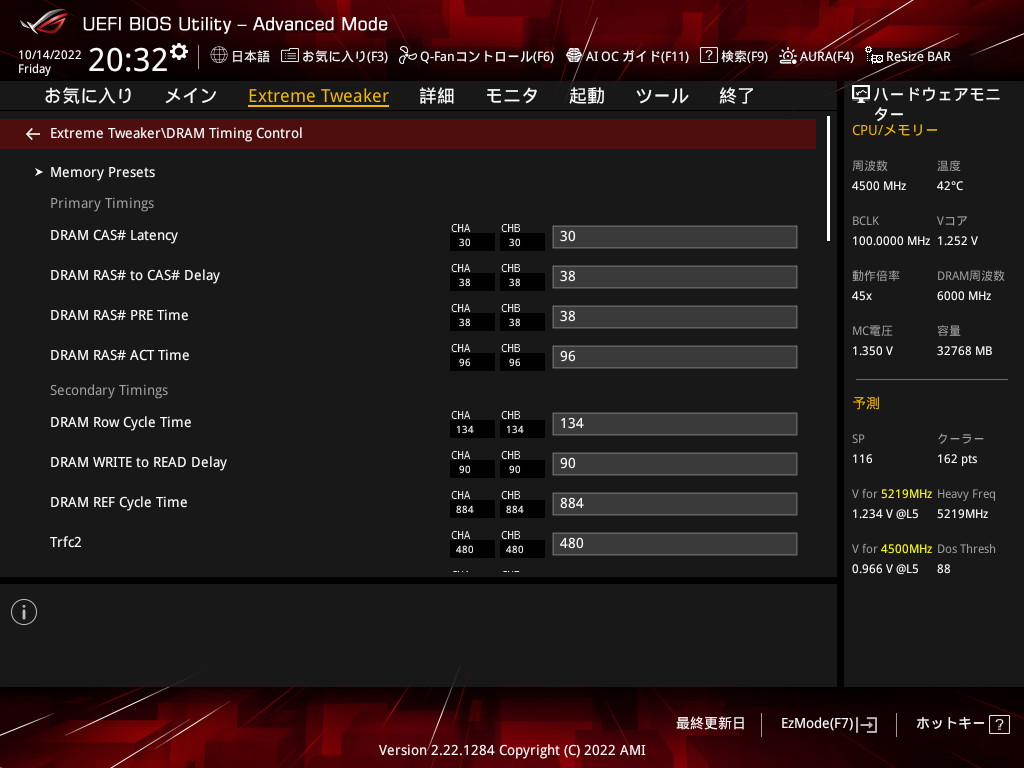
Task: Open the お気に入り tab
Action: pyautogui.click(x=88, y=96)
